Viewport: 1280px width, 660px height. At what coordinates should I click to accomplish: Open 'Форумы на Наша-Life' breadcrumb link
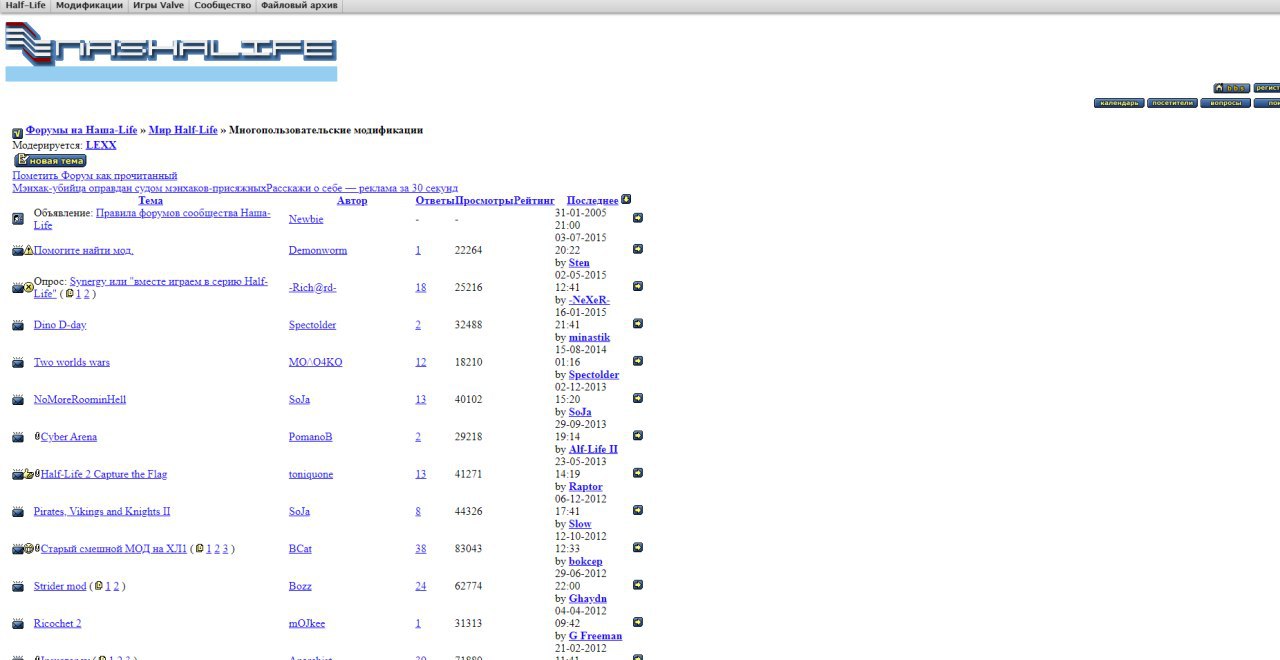[x=81, y=130]
